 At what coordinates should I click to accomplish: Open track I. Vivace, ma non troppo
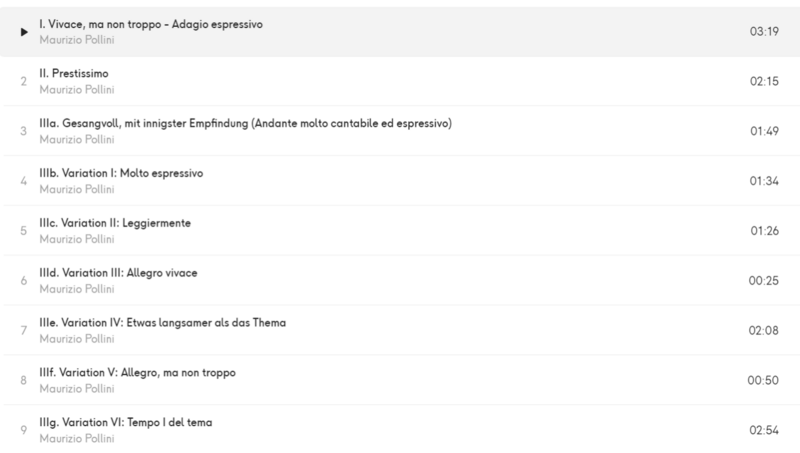(151, 24)
